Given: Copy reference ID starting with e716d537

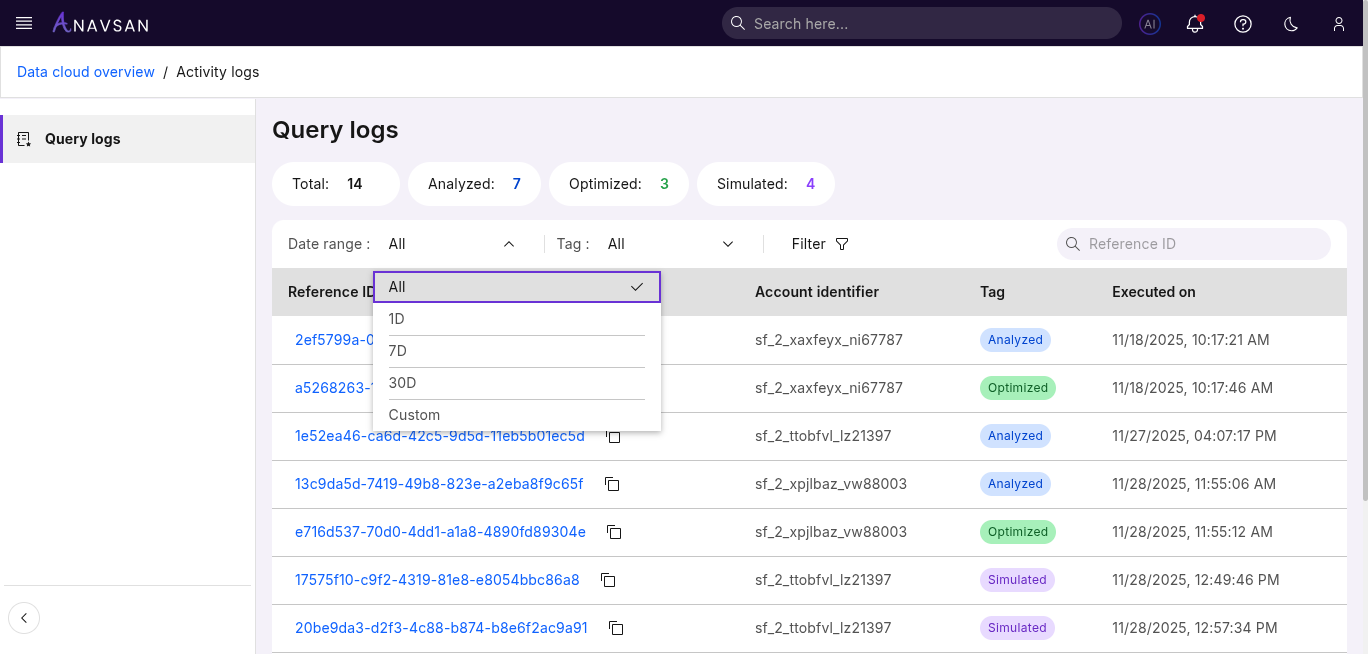Looking at the screenshot, I should (615, 532).
